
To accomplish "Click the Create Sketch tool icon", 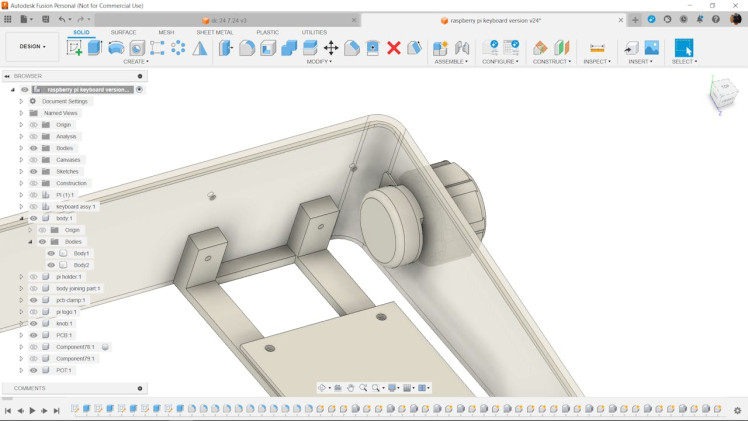I will click(75, 47).
